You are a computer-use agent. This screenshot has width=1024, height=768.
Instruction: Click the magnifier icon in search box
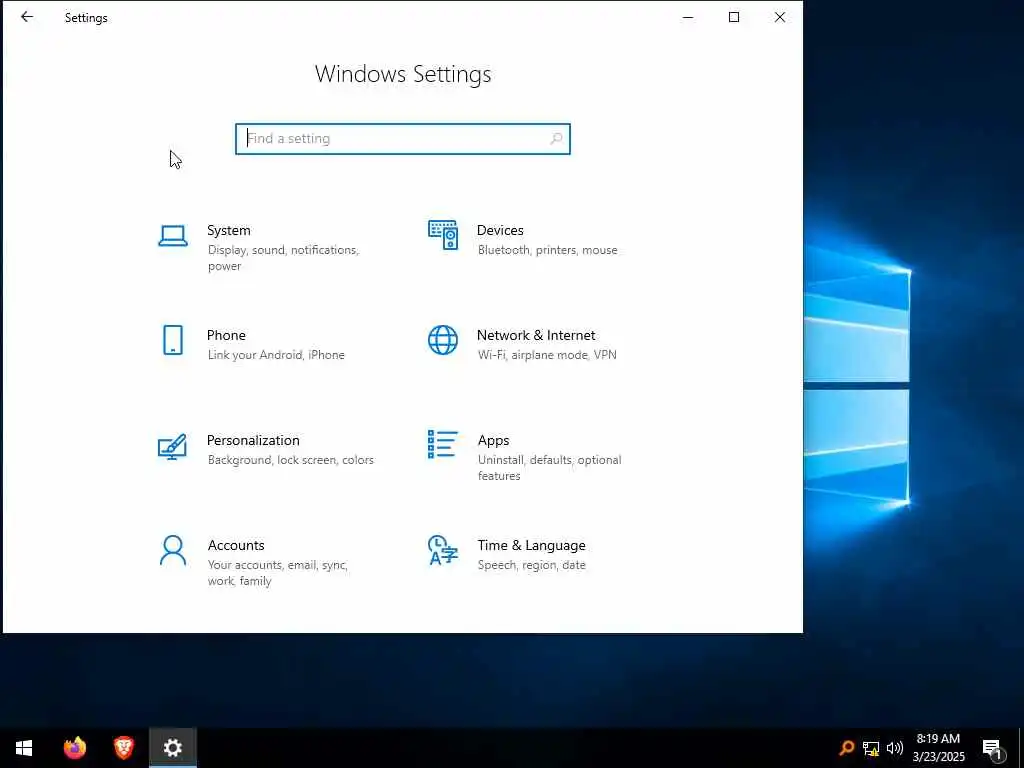[x=556, y=138]
